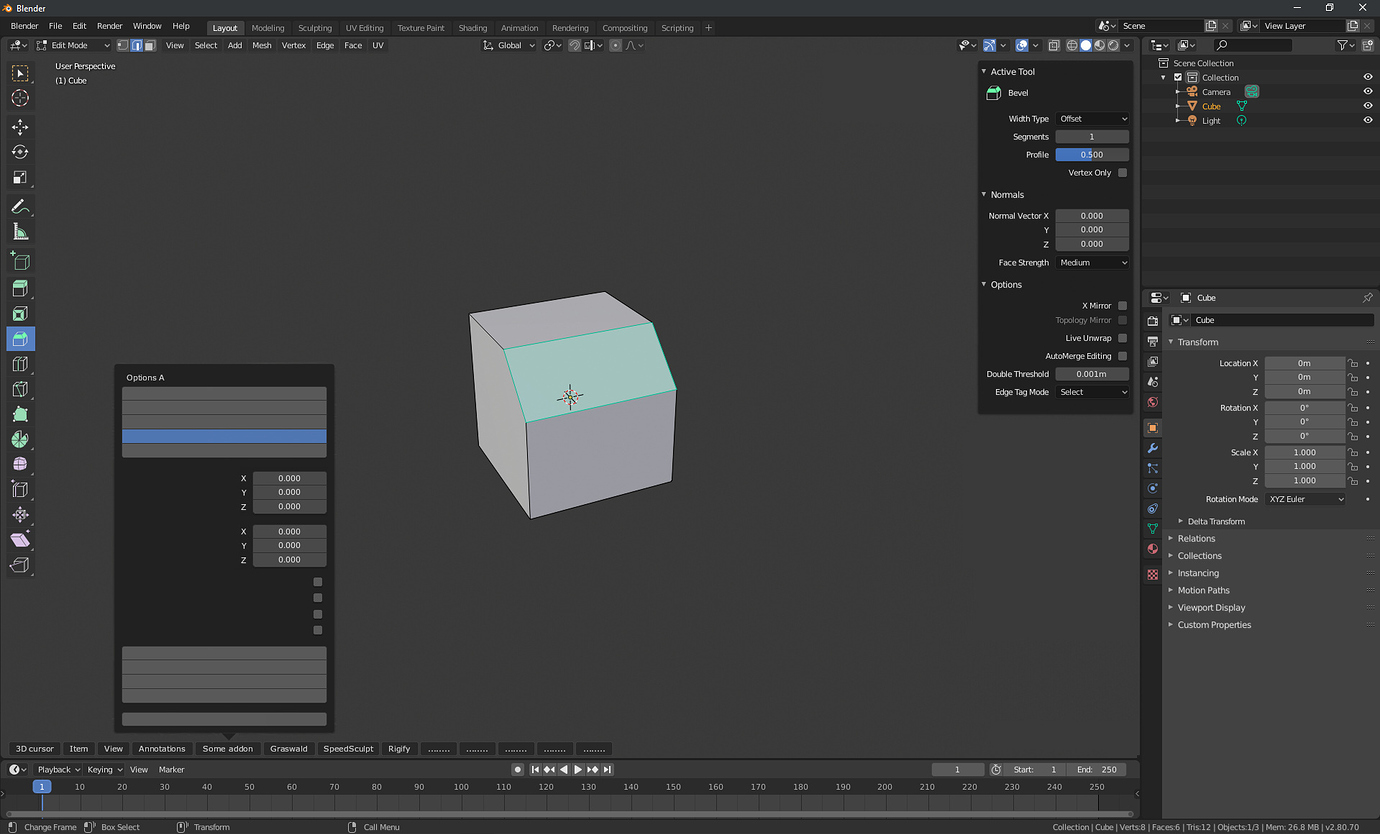The width and height of the screenshot is (1380, 834).
Task: Open the Shading workspace tab
Action: (473, 28)
